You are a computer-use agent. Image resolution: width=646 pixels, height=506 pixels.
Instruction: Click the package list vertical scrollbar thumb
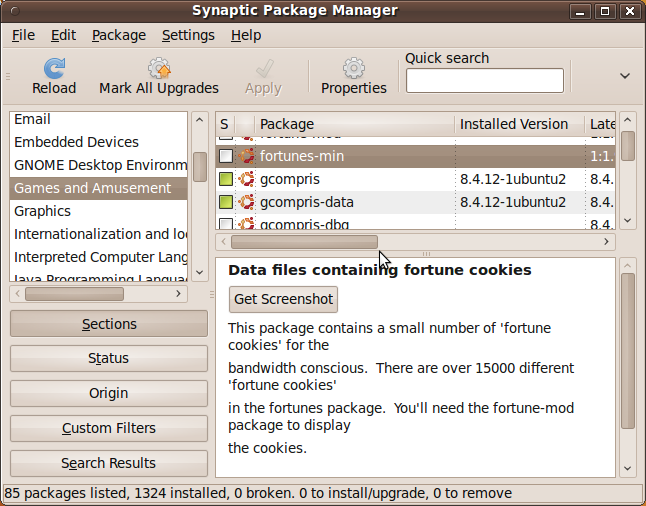628,146
